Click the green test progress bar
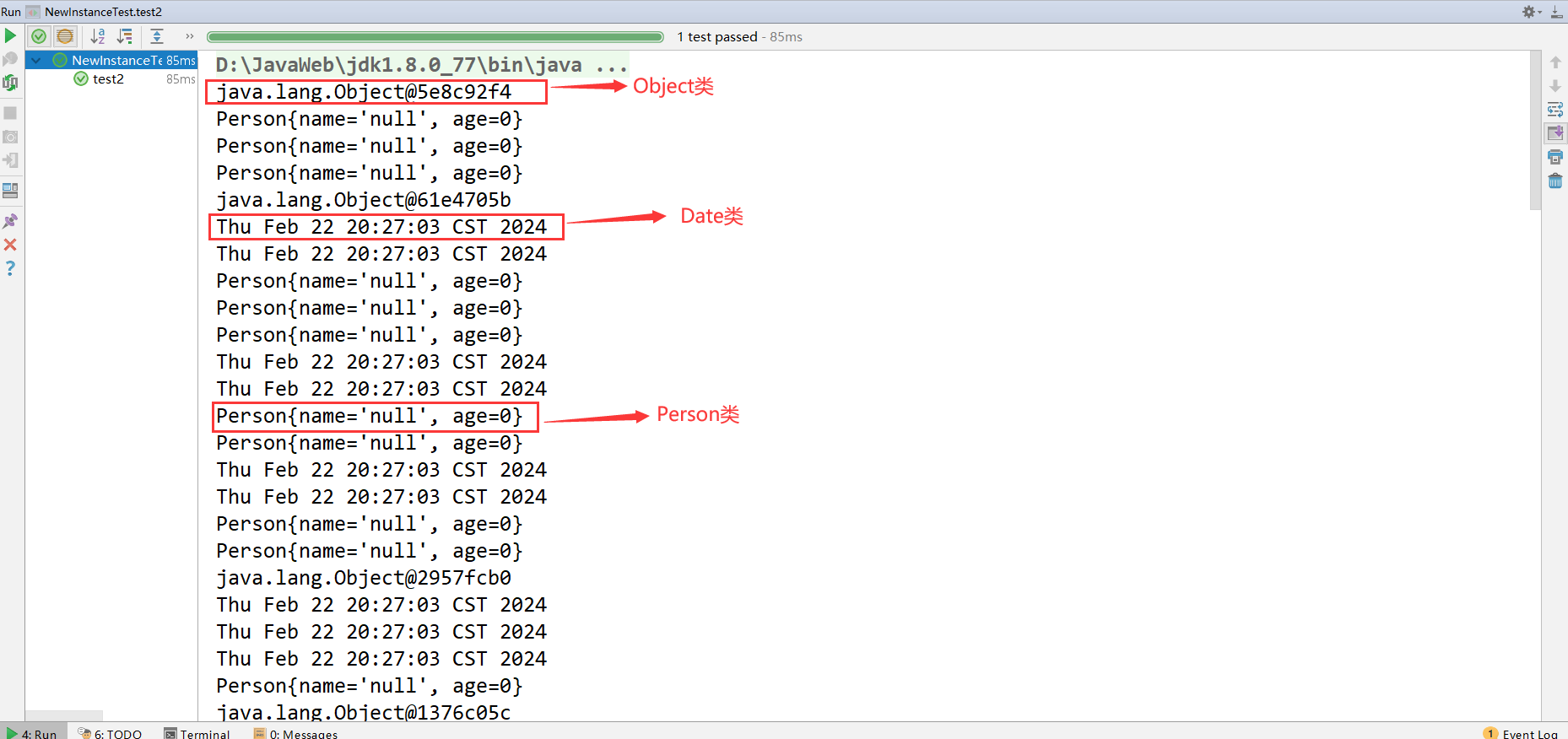The width and height of the screenshot is (1568, 739). click(x=435, y=36)
